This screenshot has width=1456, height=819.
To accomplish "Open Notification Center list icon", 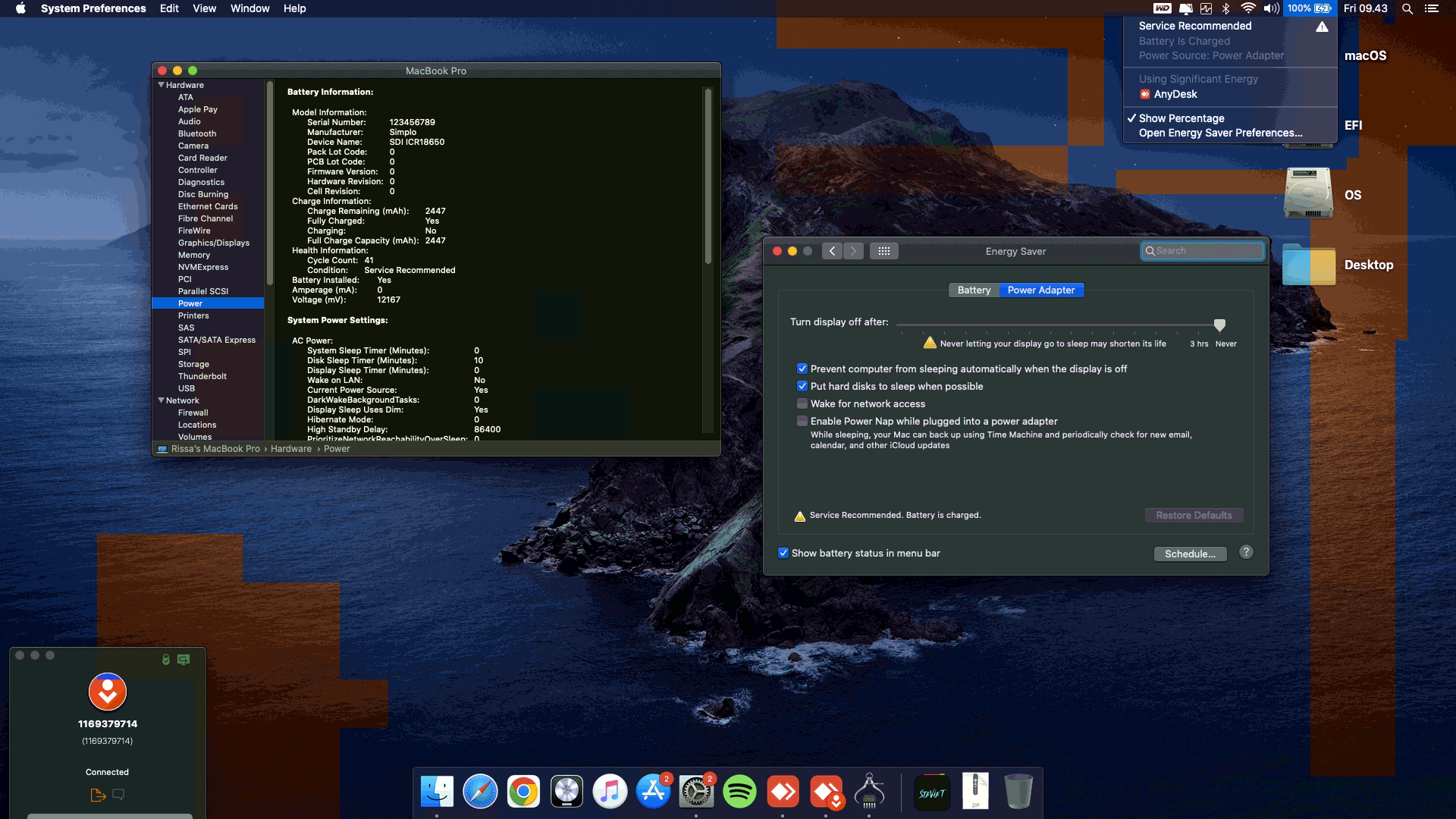I will coord(1431,8).
